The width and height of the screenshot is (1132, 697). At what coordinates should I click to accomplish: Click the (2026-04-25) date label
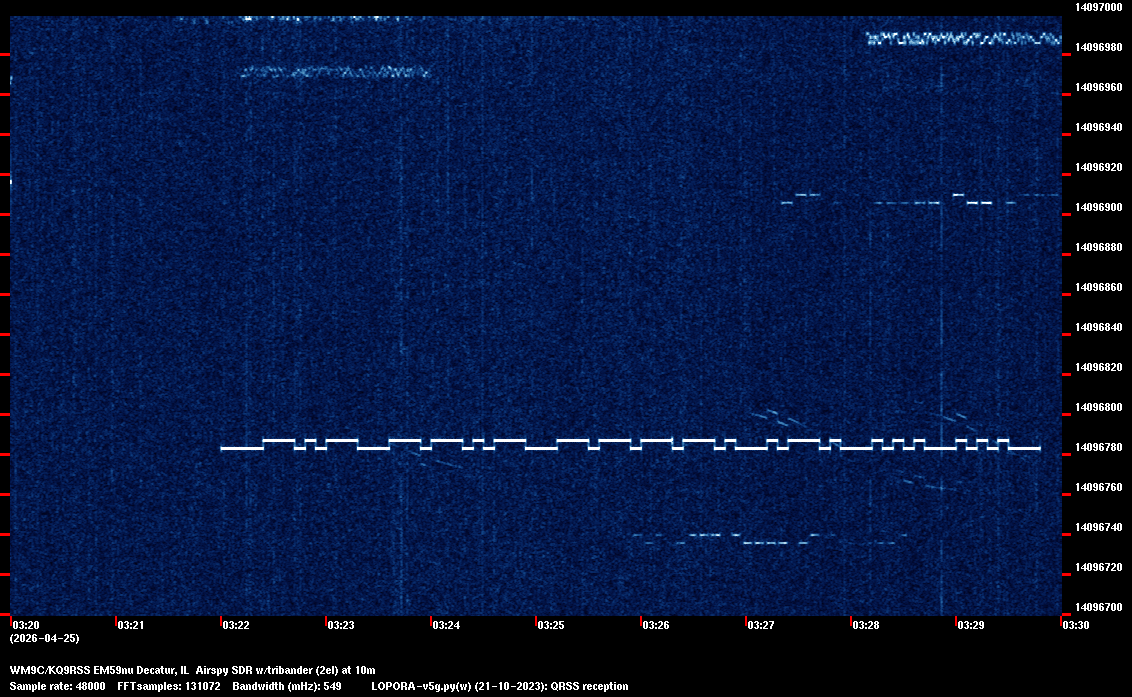(x=44, y=638)
